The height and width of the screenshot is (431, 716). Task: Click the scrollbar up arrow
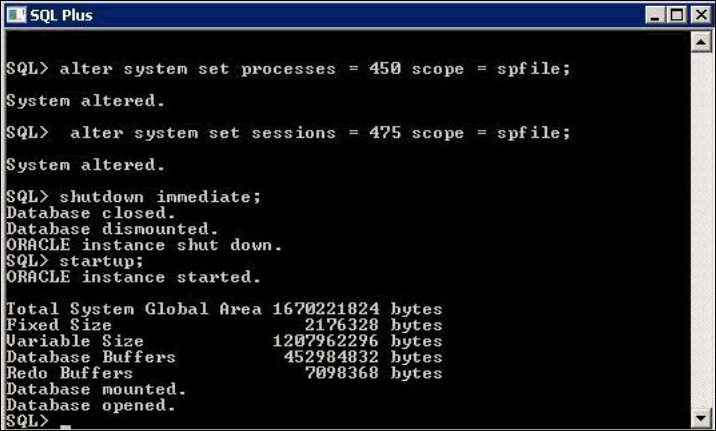click(x=700, y=41)
